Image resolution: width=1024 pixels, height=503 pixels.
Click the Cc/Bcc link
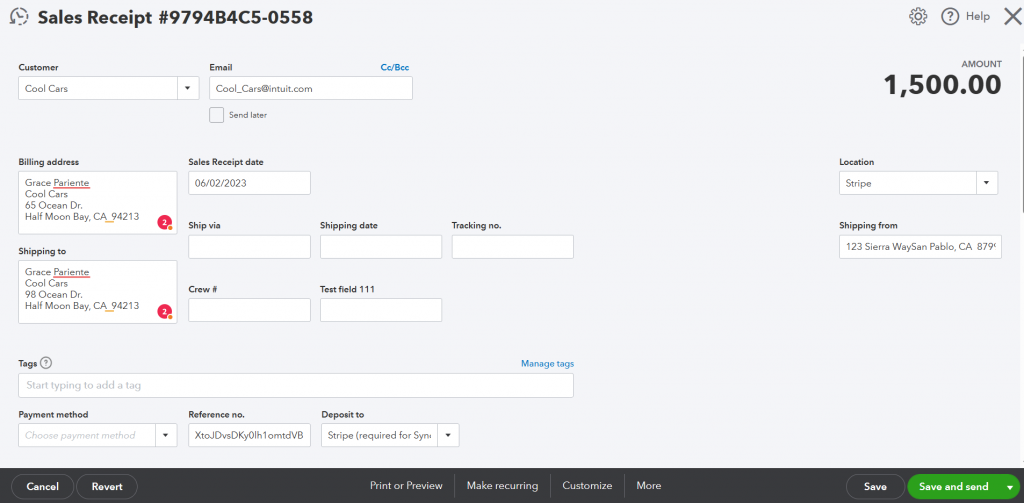pos(395,67)
